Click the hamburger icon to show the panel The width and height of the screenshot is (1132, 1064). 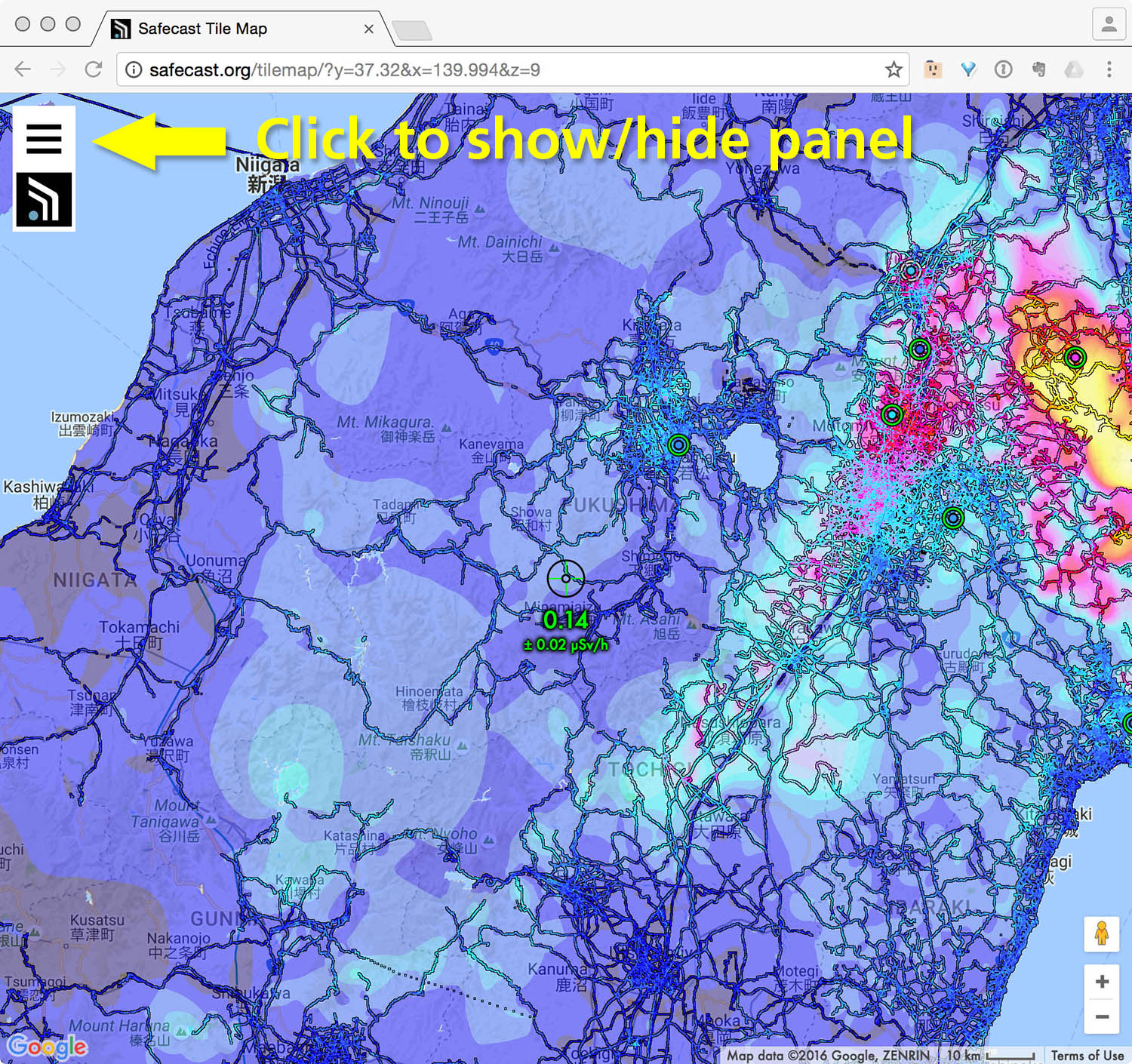pos(44,139)
